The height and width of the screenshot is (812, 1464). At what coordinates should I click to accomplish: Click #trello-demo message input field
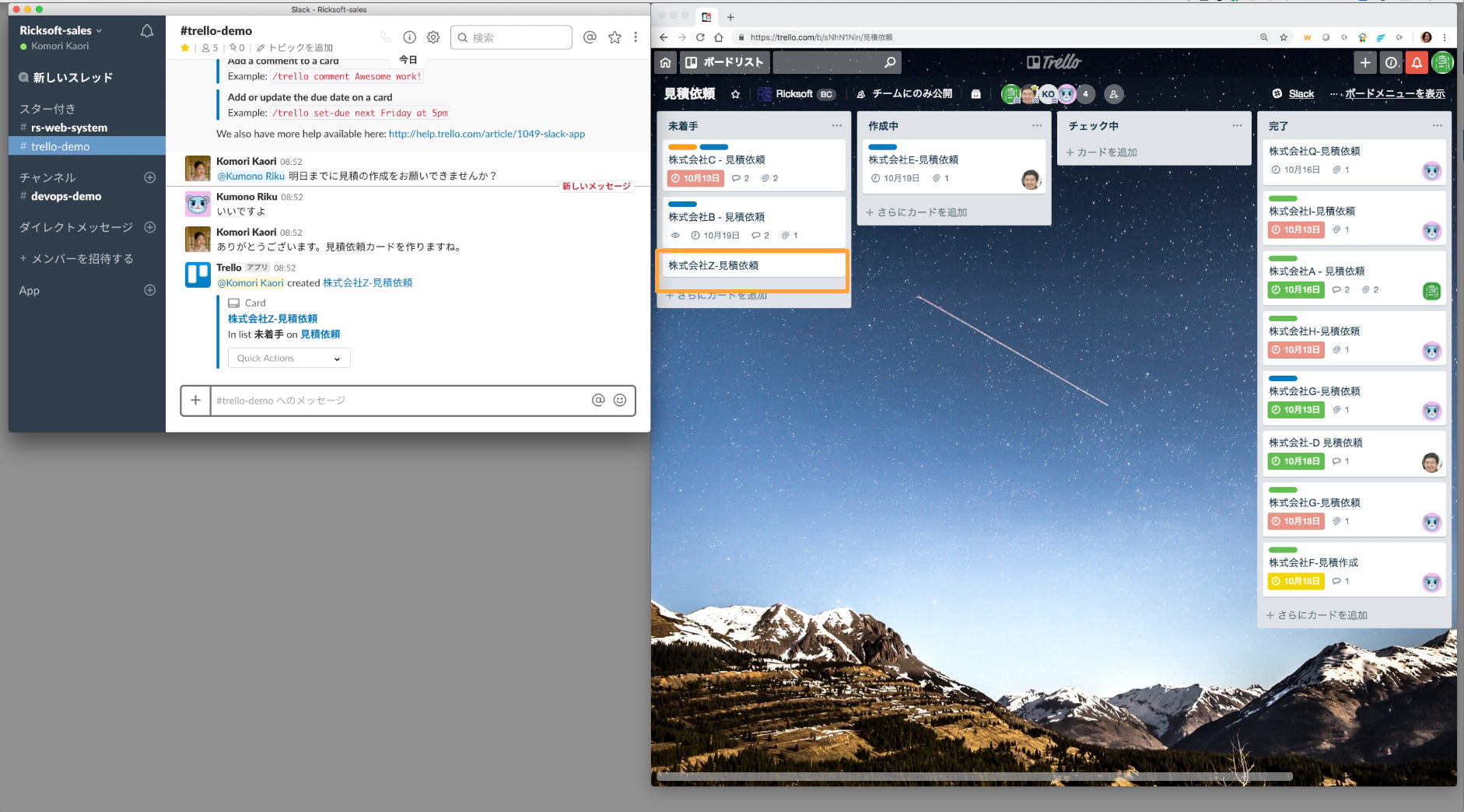tap(401, 400)
